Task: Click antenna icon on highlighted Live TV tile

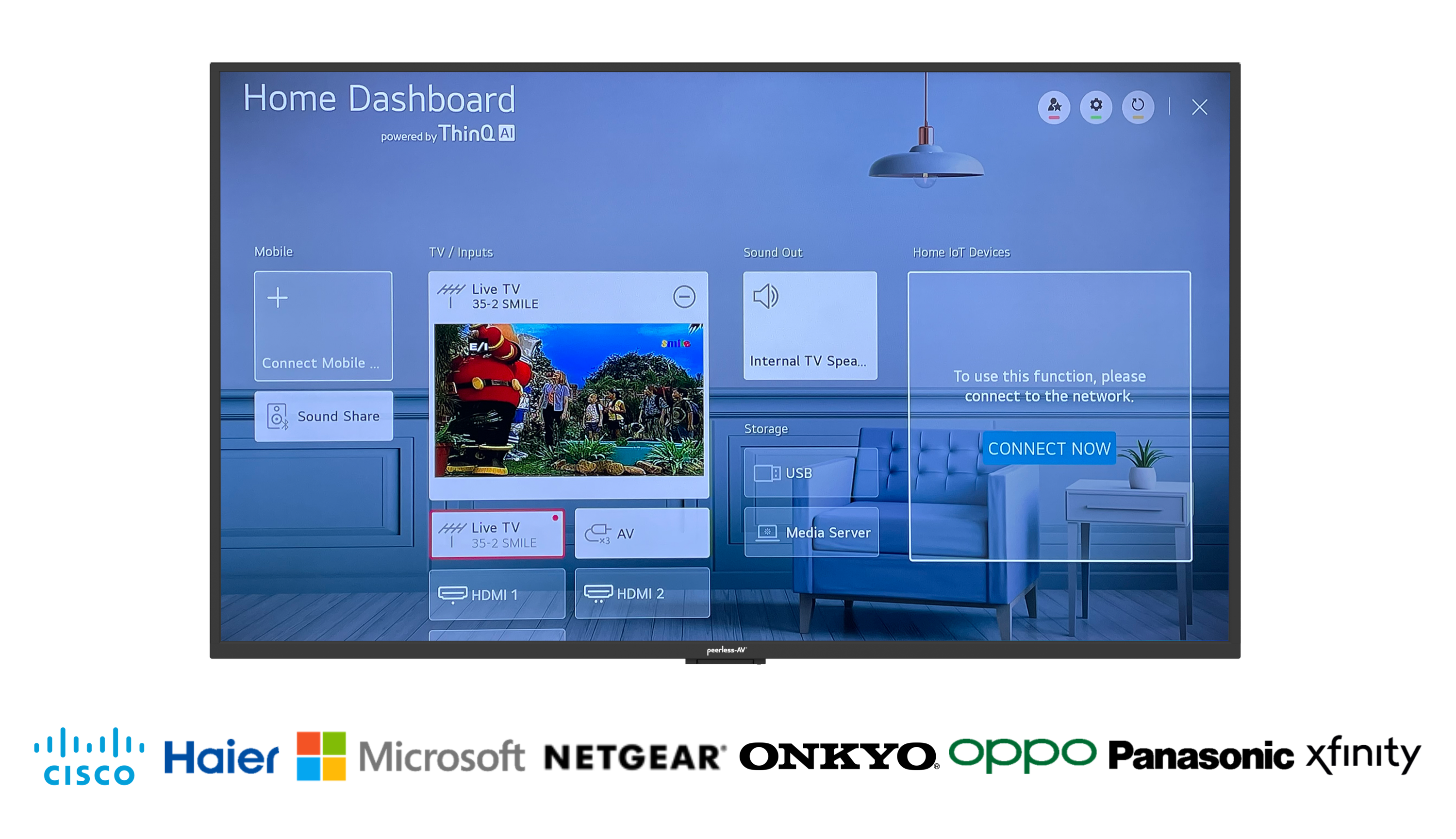Action: tap(452, 534)
